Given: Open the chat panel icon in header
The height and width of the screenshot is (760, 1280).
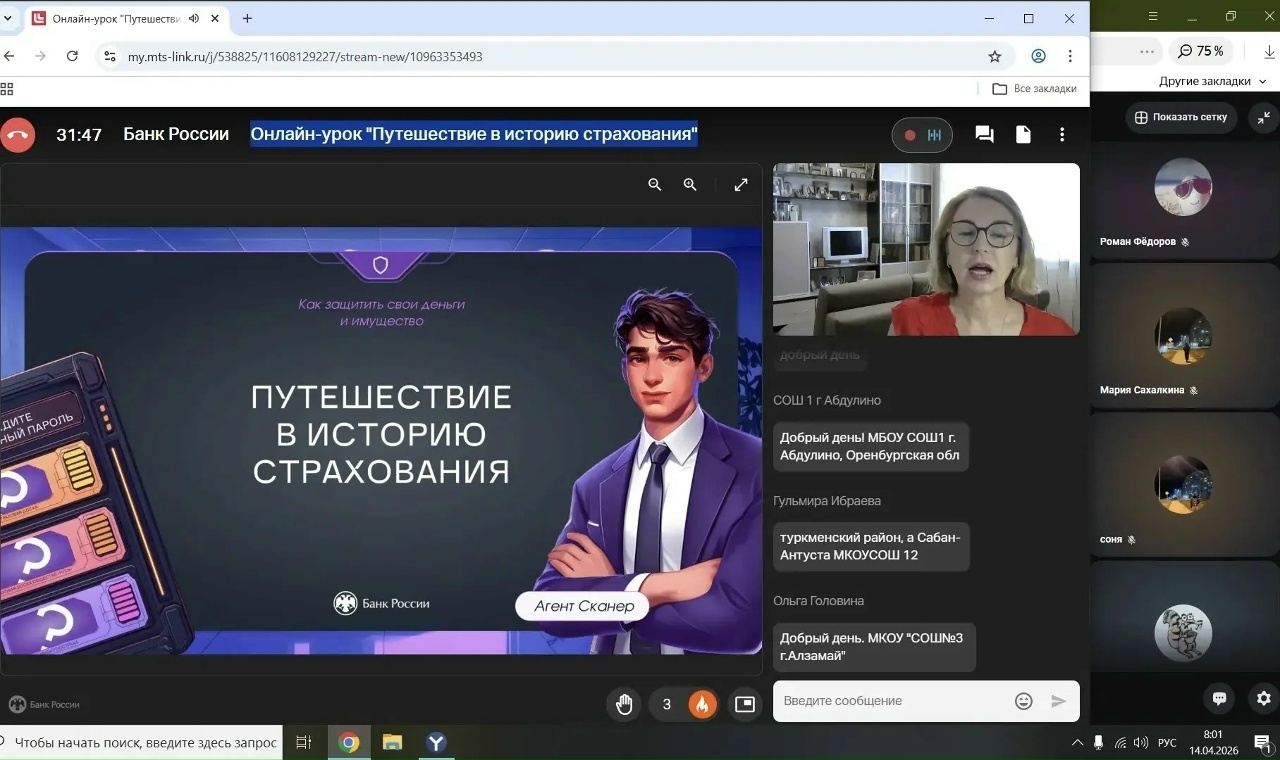Looking at the screenshot, I should coord(984,135).
